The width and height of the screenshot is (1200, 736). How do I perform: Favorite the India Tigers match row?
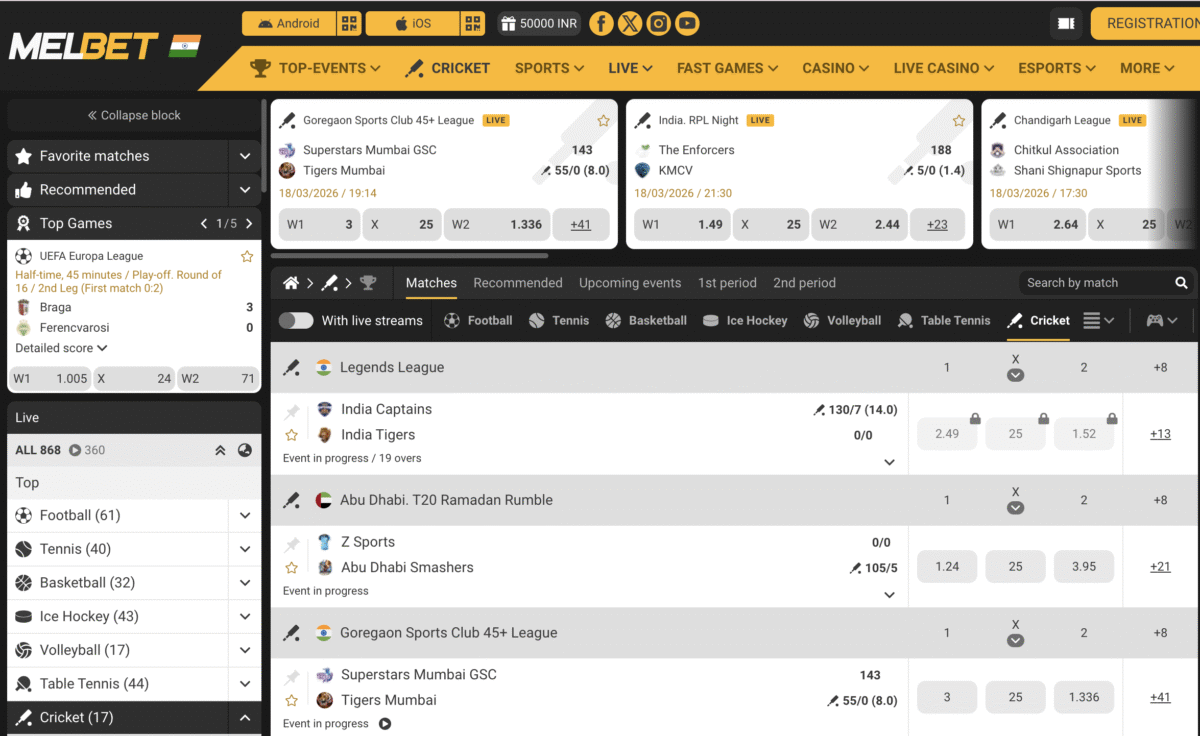click(x=291, y=435)
